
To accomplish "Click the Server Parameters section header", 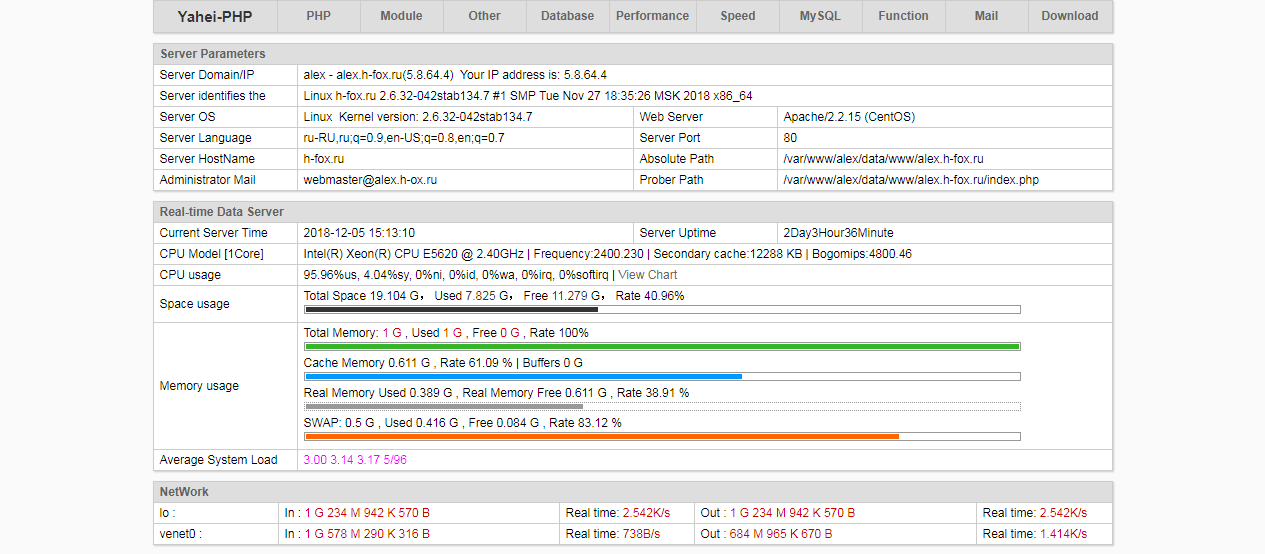I will pyautogui.click(x=213, y=54).
